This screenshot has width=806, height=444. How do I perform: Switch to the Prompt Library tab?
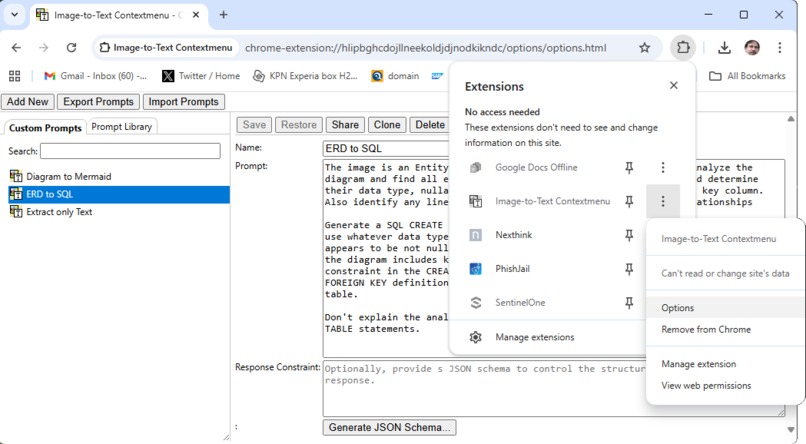(x=121, y=126)
